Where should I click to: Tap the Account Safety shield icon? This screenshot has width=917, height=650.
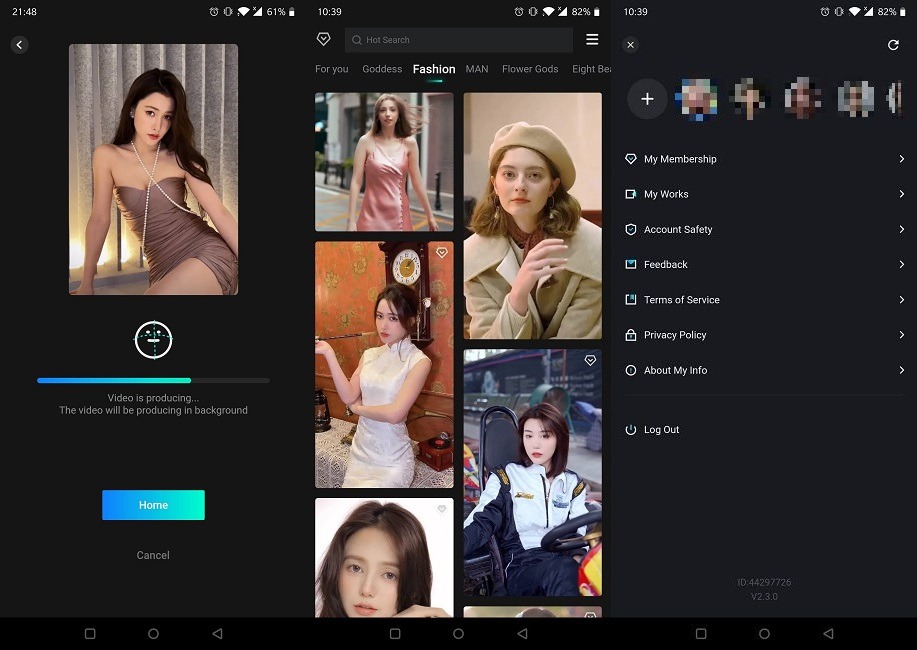(x=630, y=229)
